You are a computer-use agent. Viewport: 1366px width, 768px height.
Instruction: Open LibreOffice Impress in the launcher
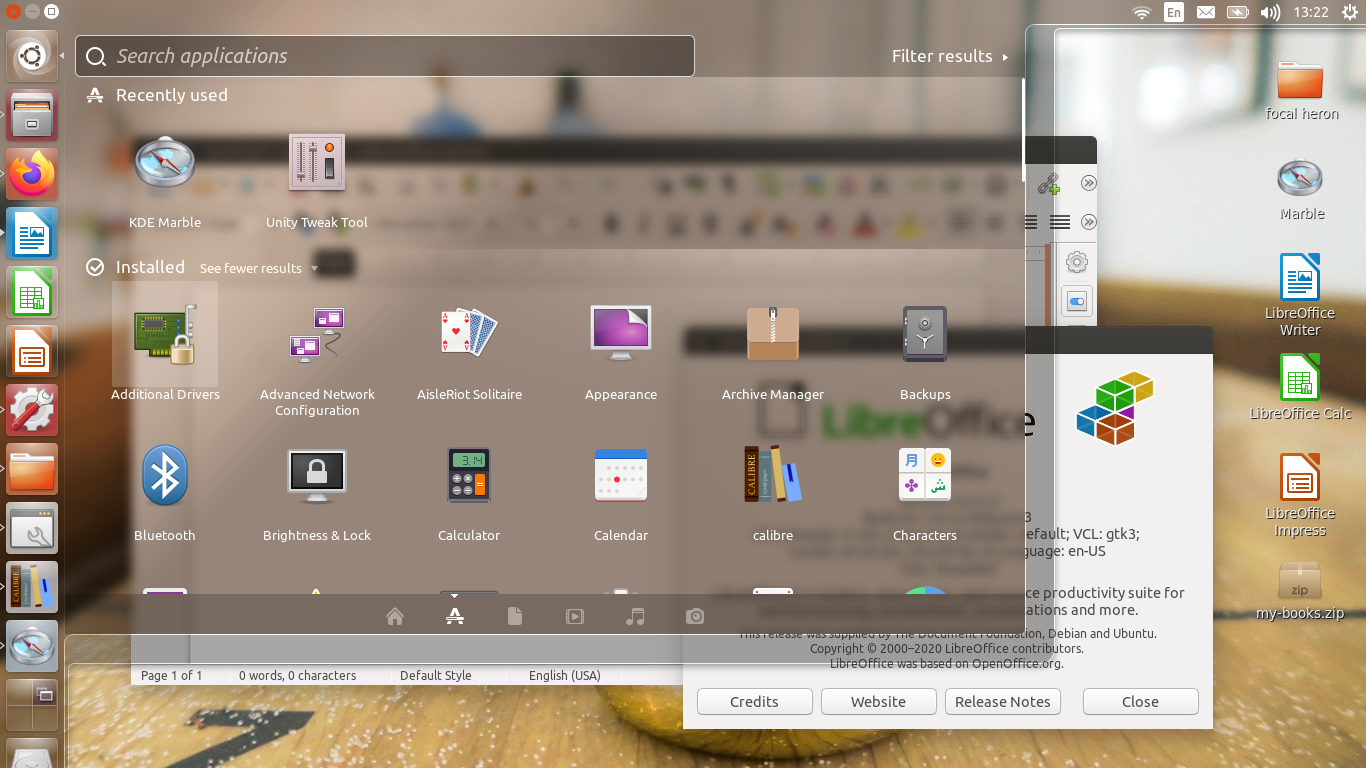click(33, 350)
